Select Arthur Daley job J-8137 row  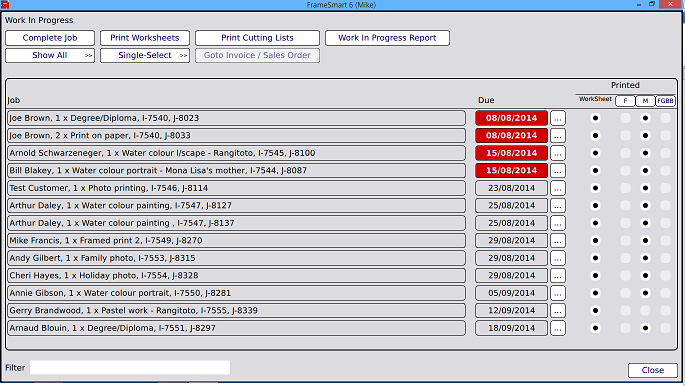coord(236,223)
